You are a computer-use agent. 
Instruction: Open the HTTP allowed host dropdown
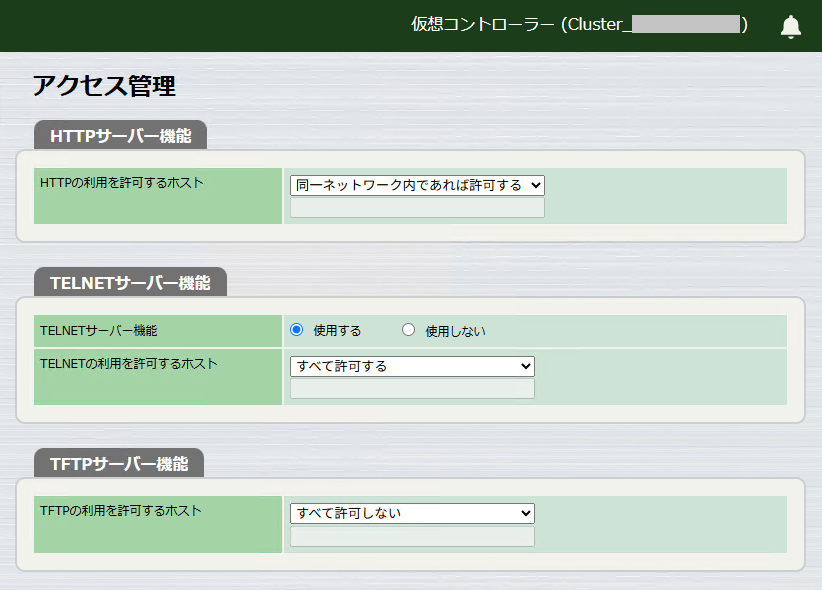point(417,185)
